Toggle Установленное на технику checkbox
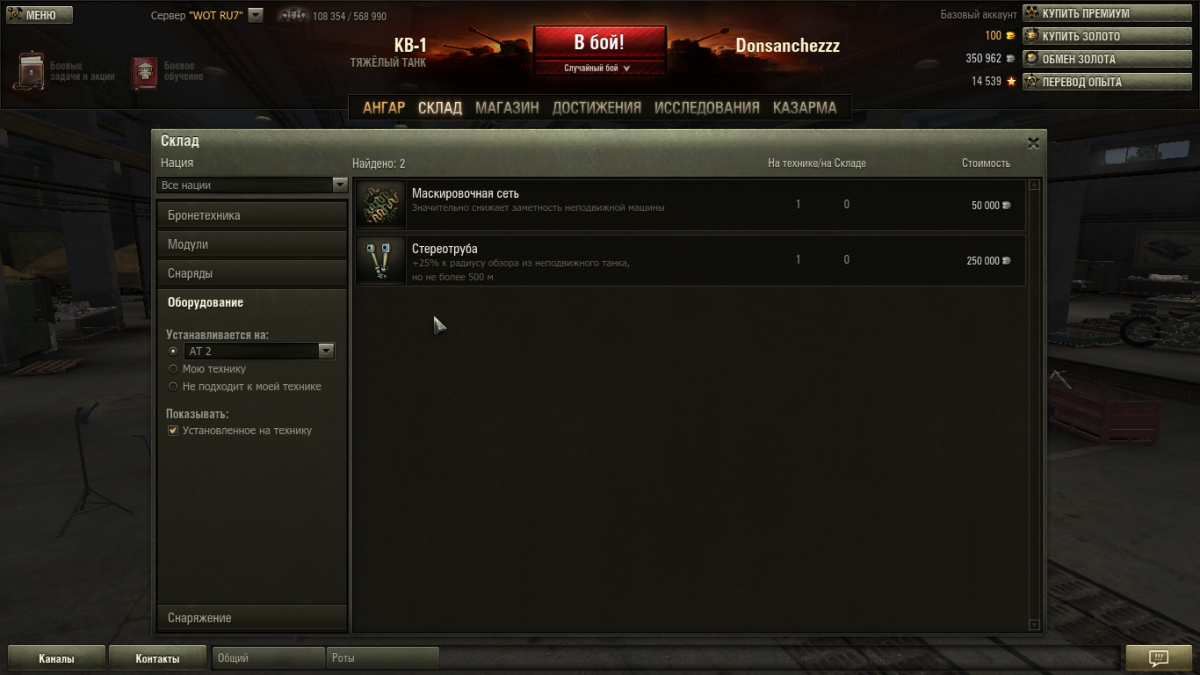Image resolution: width=1200 pixels, height=675 pixels. (x=173, y=431)
